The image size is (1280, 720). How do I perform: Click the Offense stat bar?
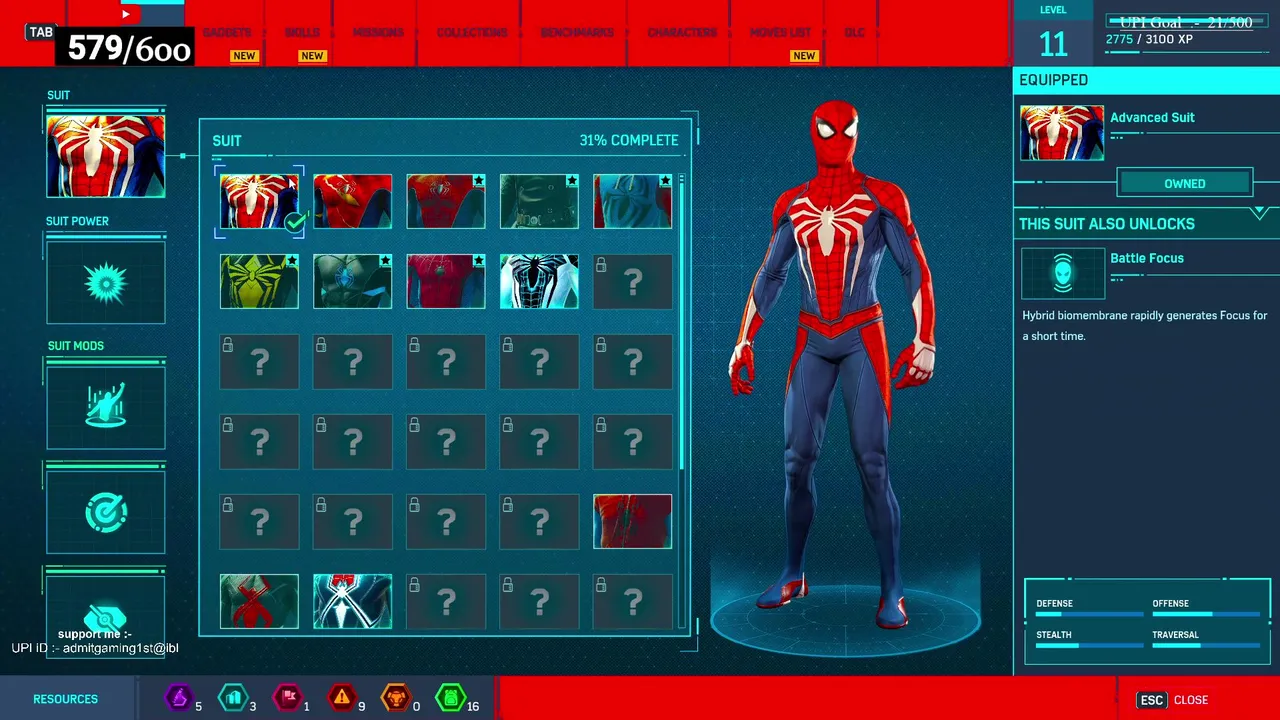(x=1205, y=614)
